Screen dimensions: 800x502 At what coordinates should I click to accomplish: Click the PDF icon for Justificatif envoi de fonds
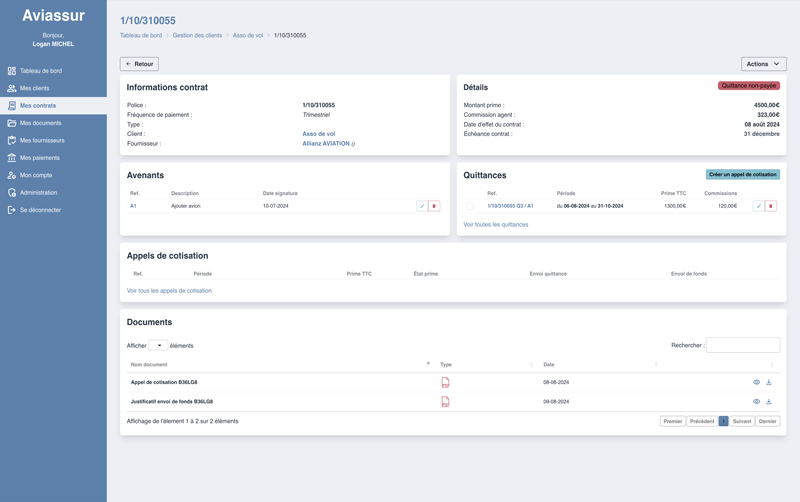coord(445,401)
